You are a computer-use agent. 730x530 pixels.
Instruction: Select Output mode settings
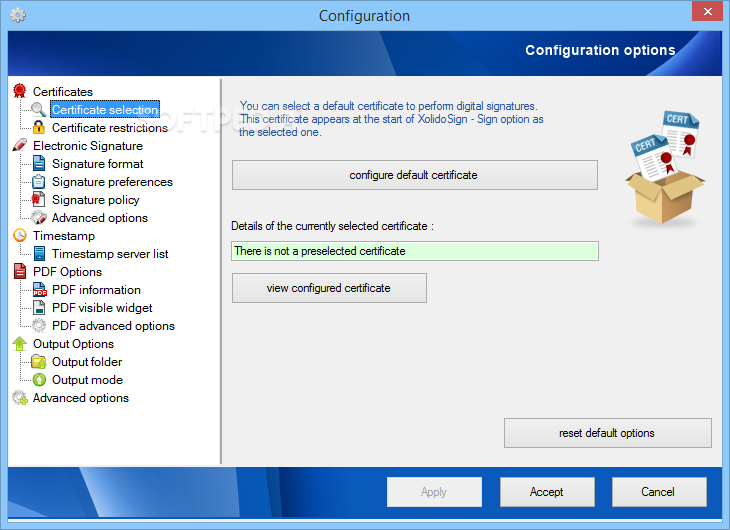point(87,380)
